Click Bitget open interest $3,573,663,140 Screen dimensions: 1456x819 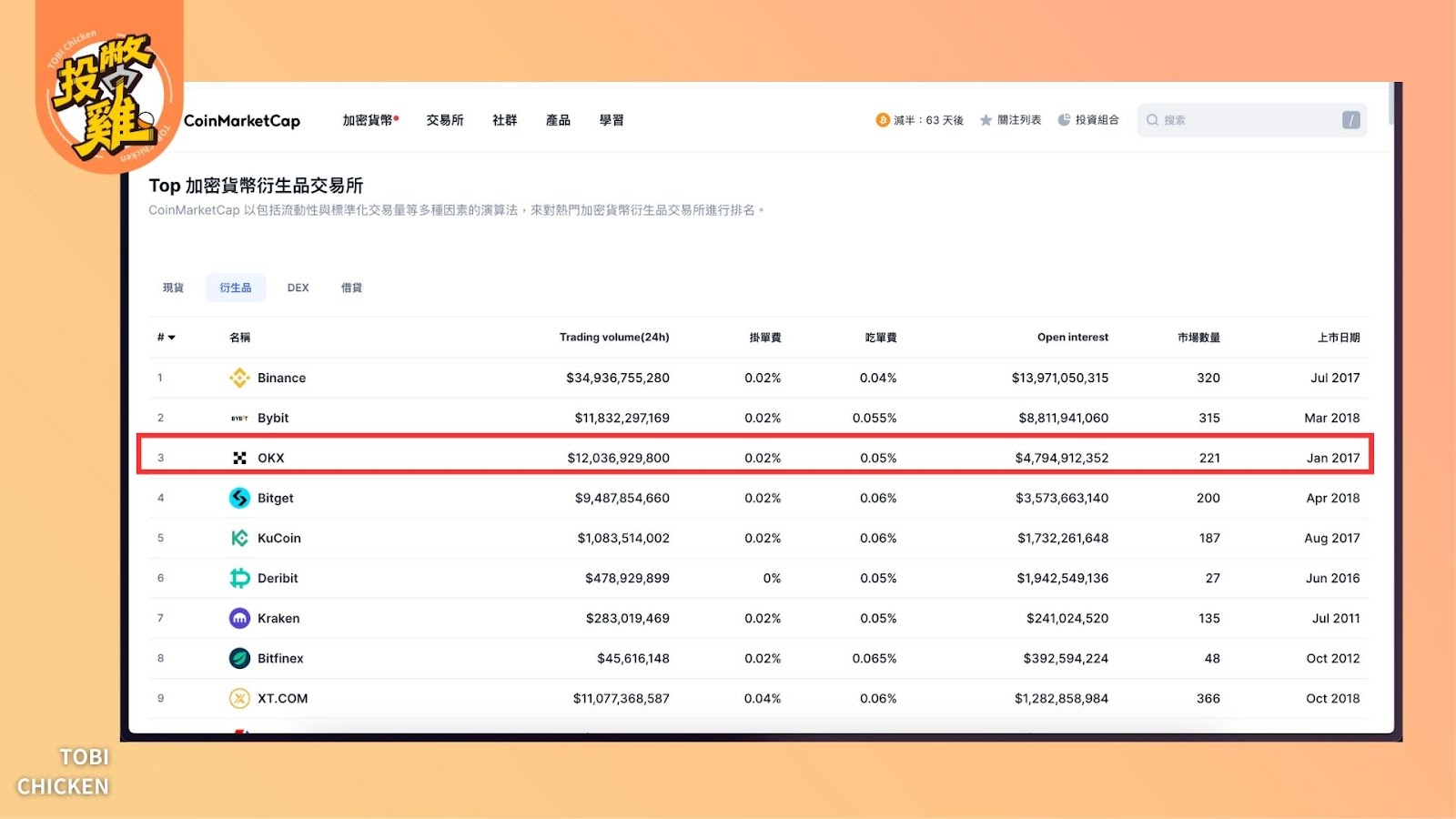point(1062,498)
